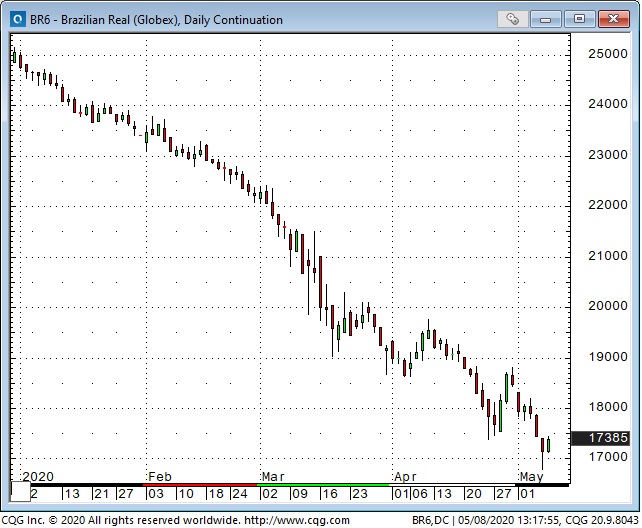Click the 24 date tick in February
The height and width of the screenshot is (528, 642).
240,494
